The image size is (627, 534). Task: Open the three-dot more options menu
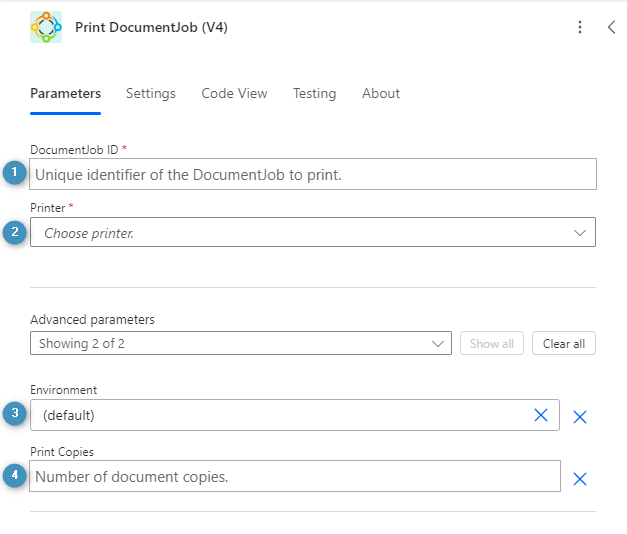[579, 27]
